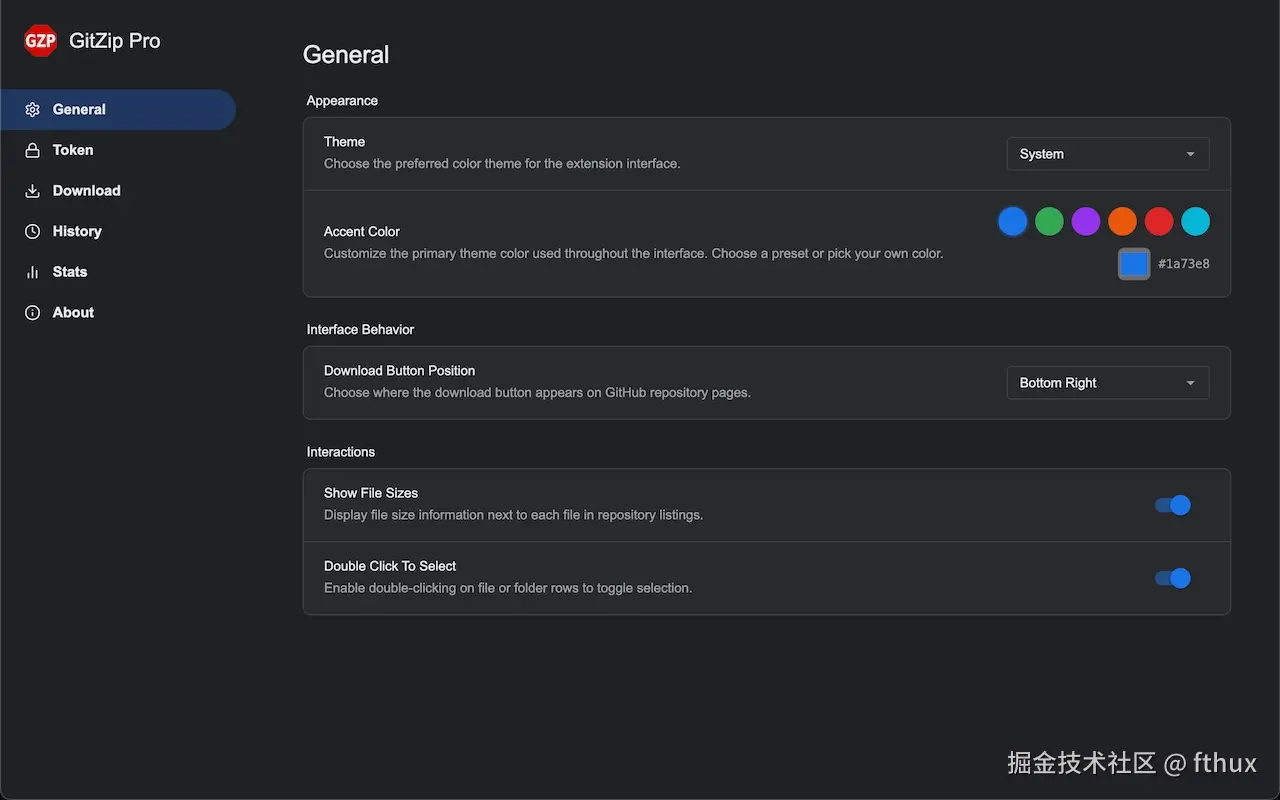This screenshot has width=1280, height=800.
Task: Open the Stats section
Action: point(118,272)
